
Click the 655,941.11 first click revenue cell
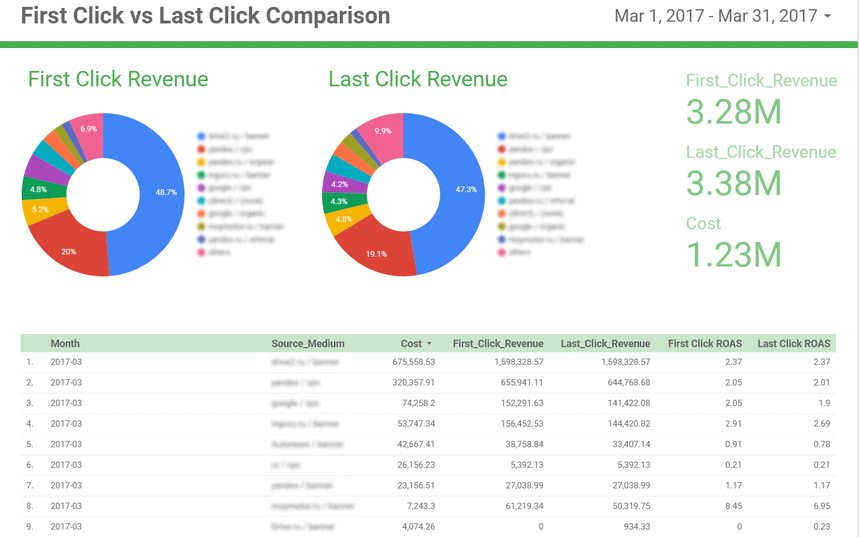[x=522, y=382]
